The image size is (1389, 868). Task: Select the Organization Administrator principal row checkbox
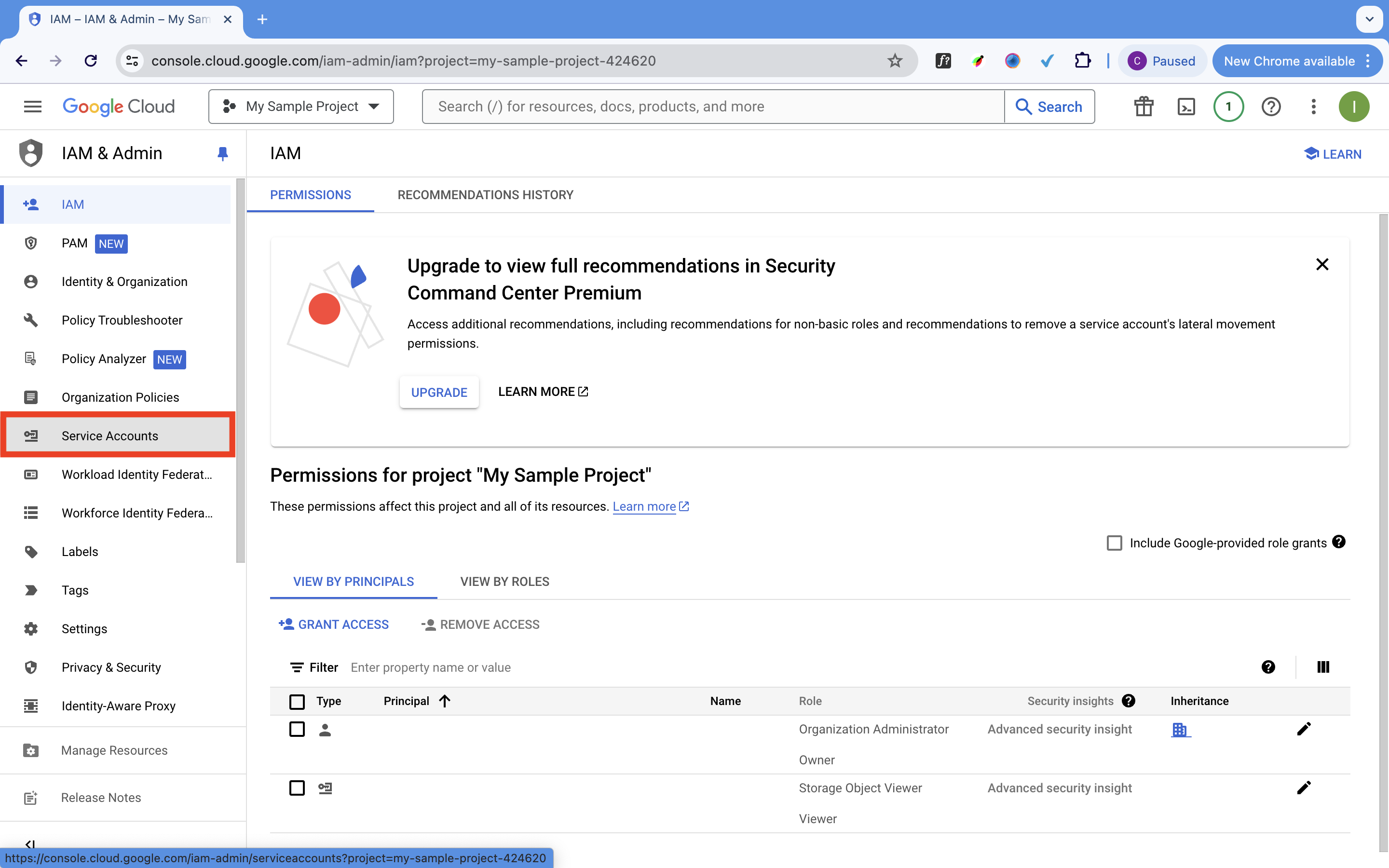tap(297, 729)
